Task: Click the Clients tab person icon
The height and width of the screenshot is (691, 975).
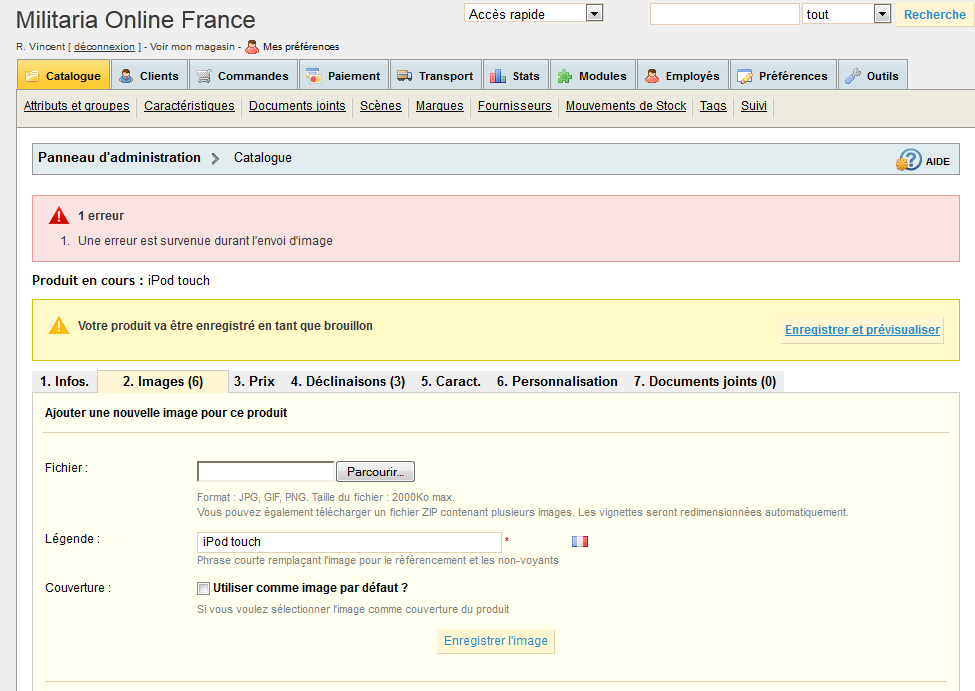Action: [126, 76]
